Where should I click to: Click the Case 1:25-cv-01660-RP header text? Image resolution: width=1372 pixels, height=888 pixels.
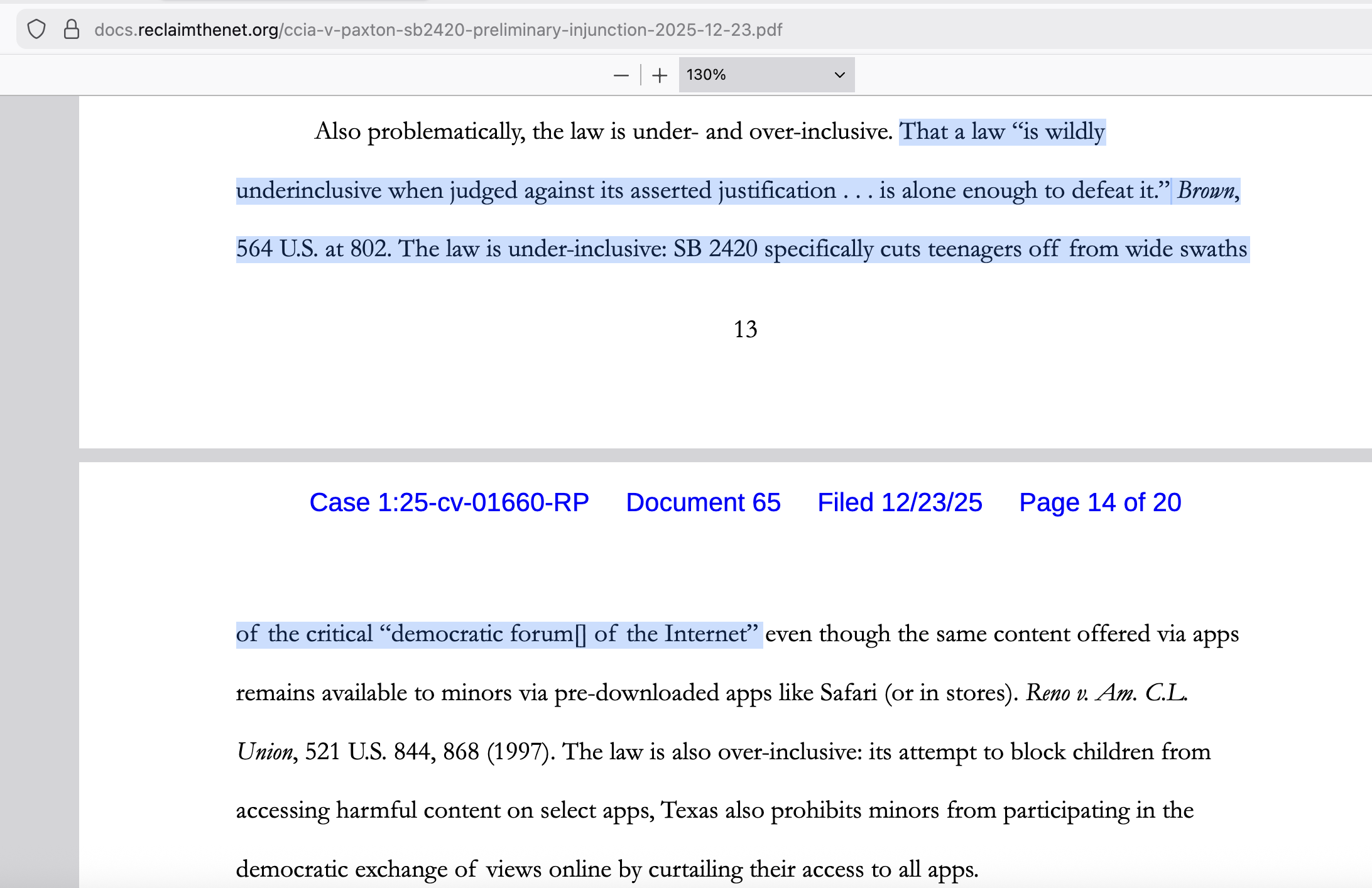tap(449, 502)
